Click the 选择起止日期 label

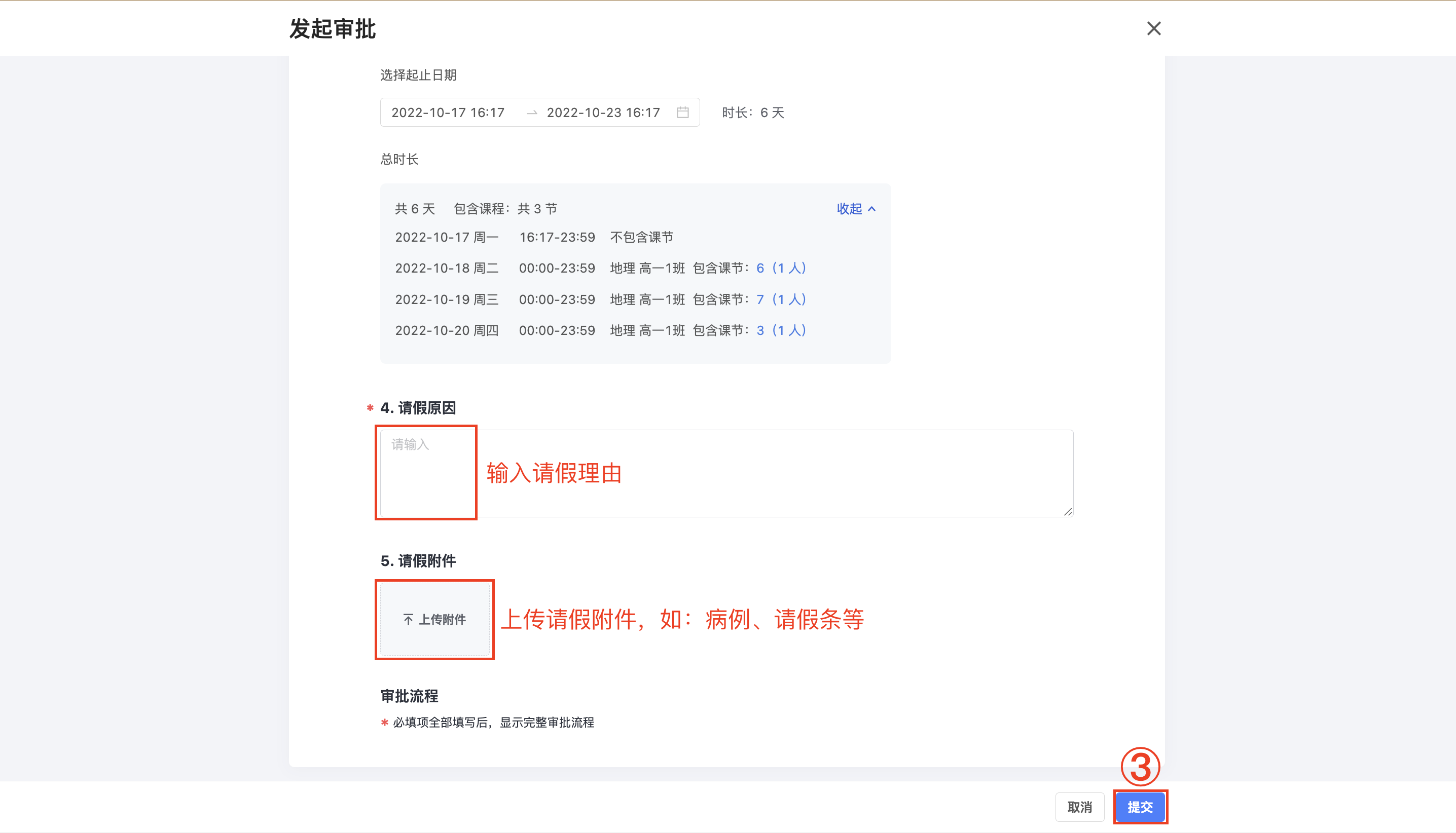click(418, 75)
